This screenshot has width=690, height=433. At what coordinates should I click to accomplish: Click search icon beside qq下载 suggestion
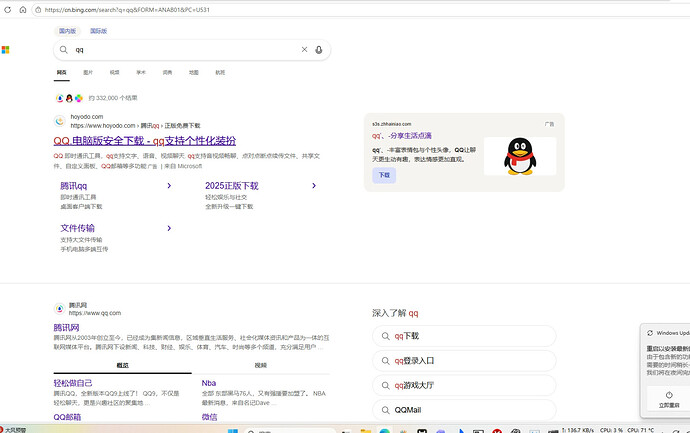[x=385, y=336]
